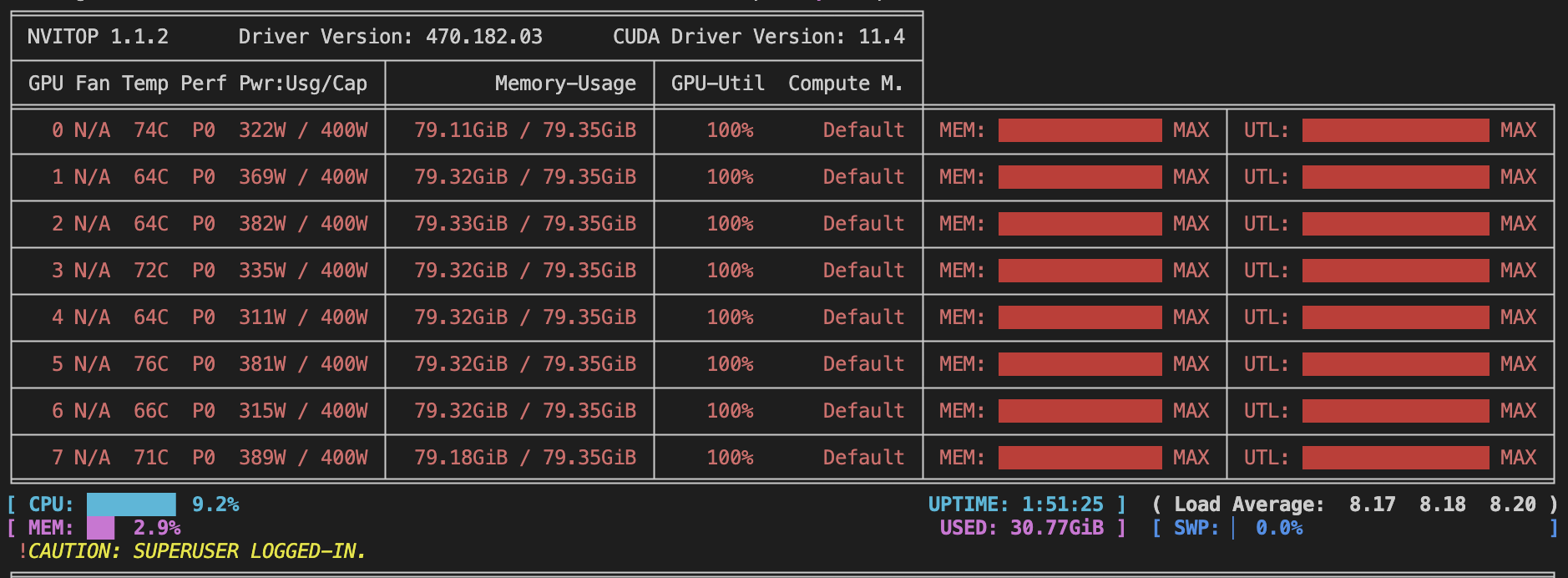Select the Compute M. column header
Image resolution: width=1568 pixels, height=578 pixels.
[845, 84]
